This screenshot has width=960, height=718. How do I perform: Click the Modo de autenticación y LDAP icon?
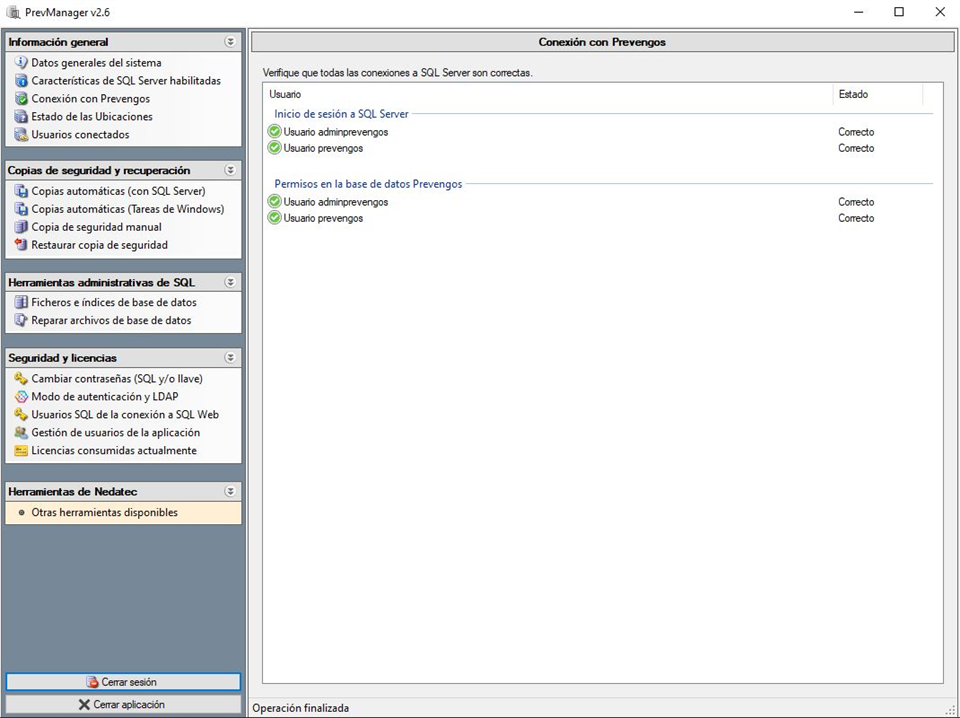coord(21,397)
